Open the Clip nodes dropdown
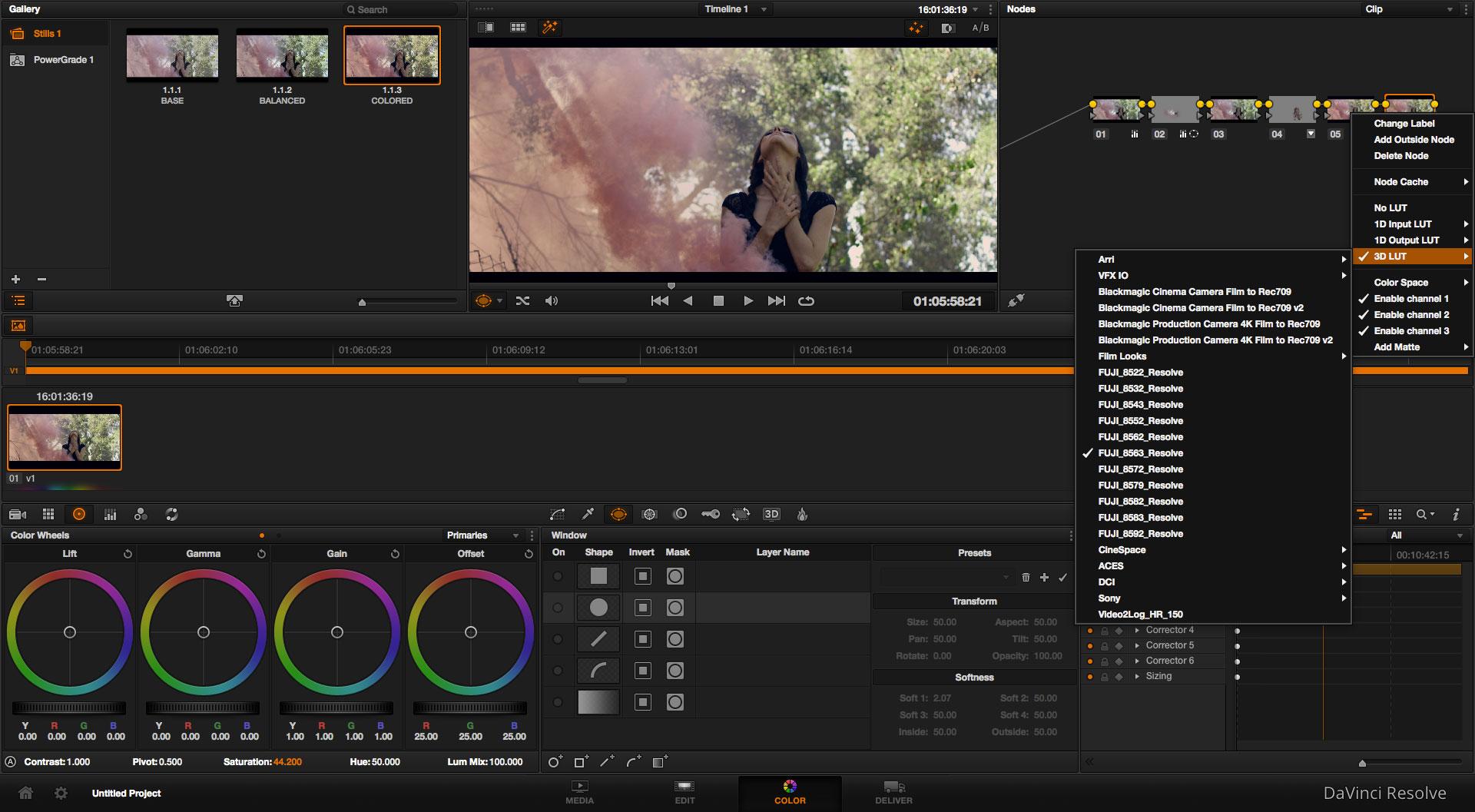The height and width of the screenshot is (812, 1475). click(x=1409, y=9)
